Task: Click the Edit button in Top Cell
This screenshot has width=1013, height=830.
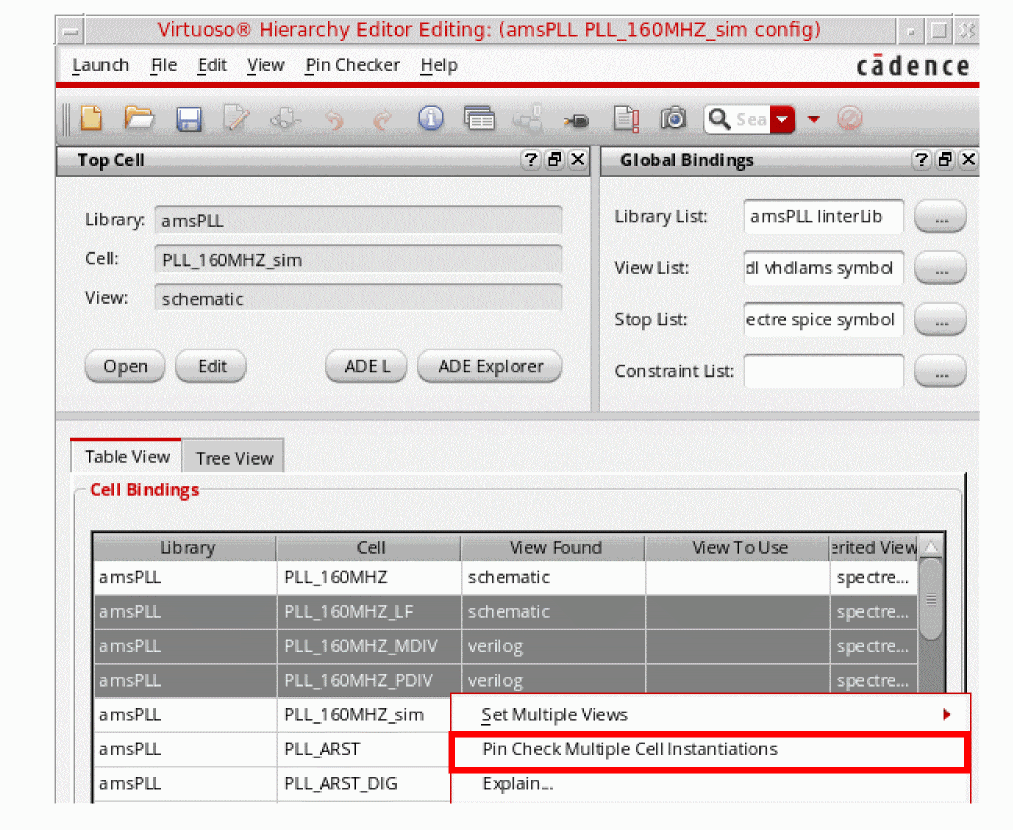Action: (211, 366)
